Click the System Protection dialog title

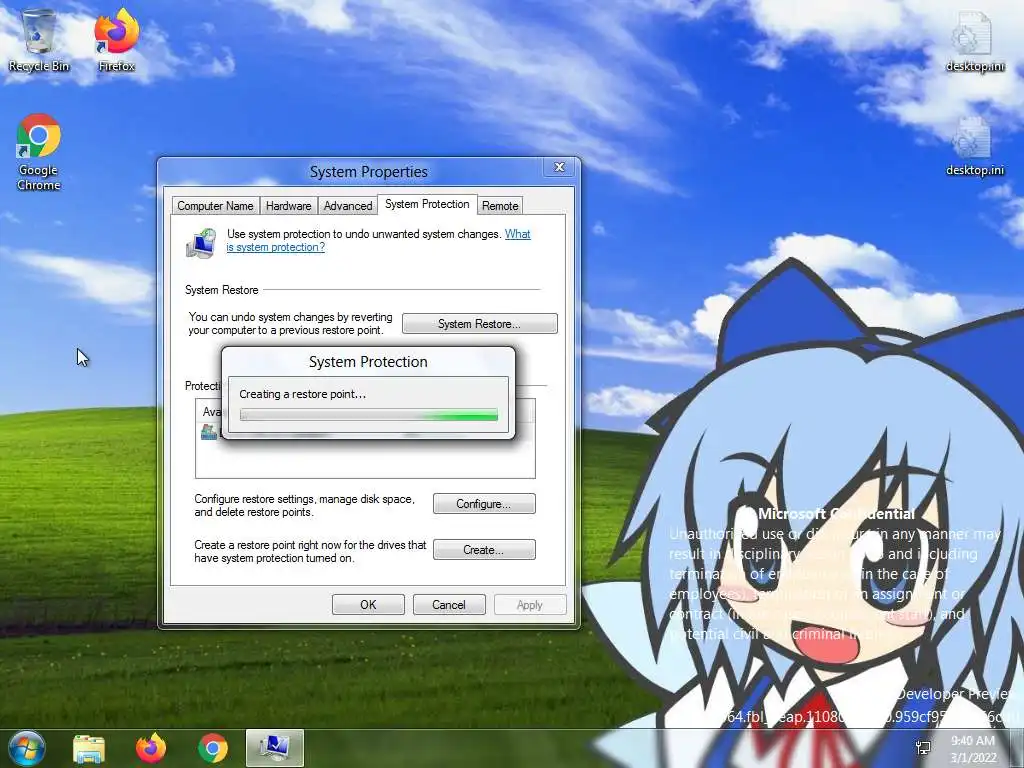pos(368,362)
